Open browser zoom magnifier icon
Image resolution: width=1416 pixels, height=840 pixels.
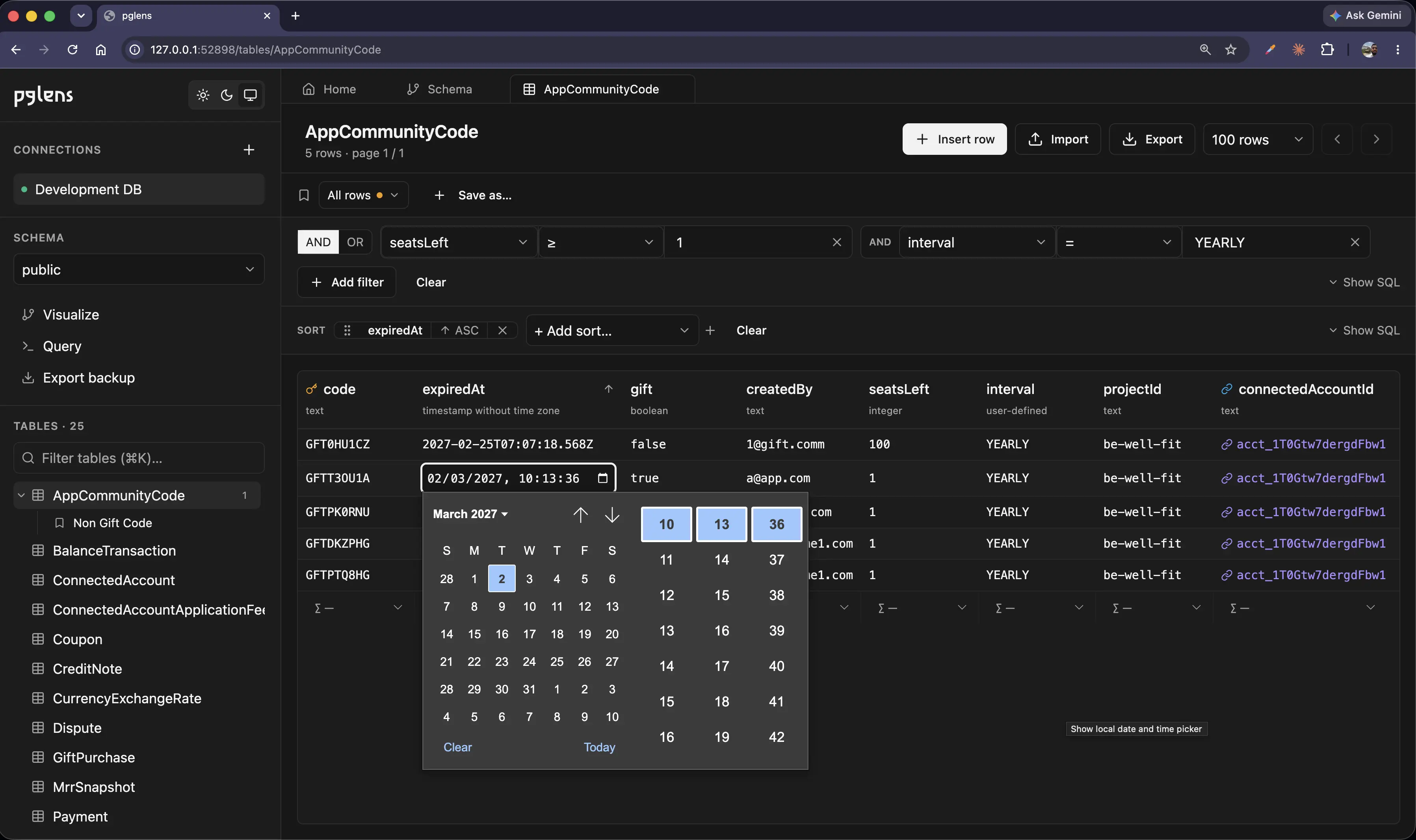(1205, 50)
